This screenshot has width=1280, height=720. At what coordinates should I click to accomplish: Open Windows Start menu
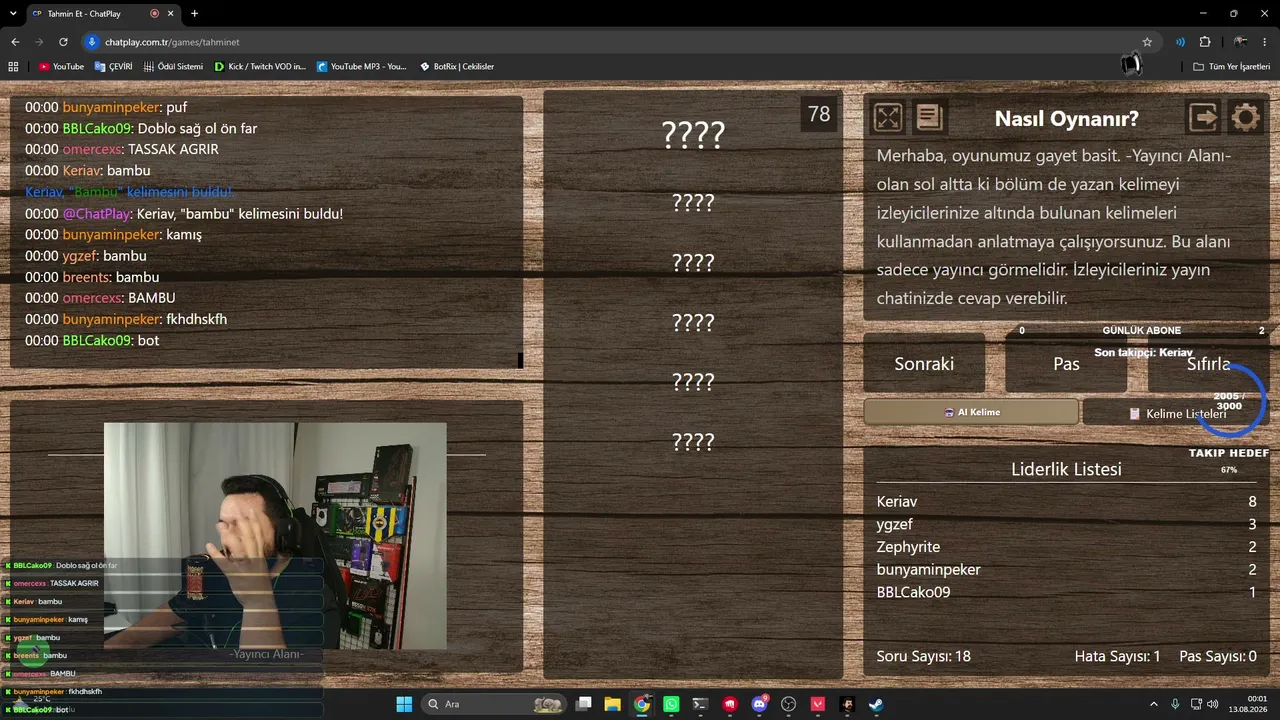(x=404, y=704)
